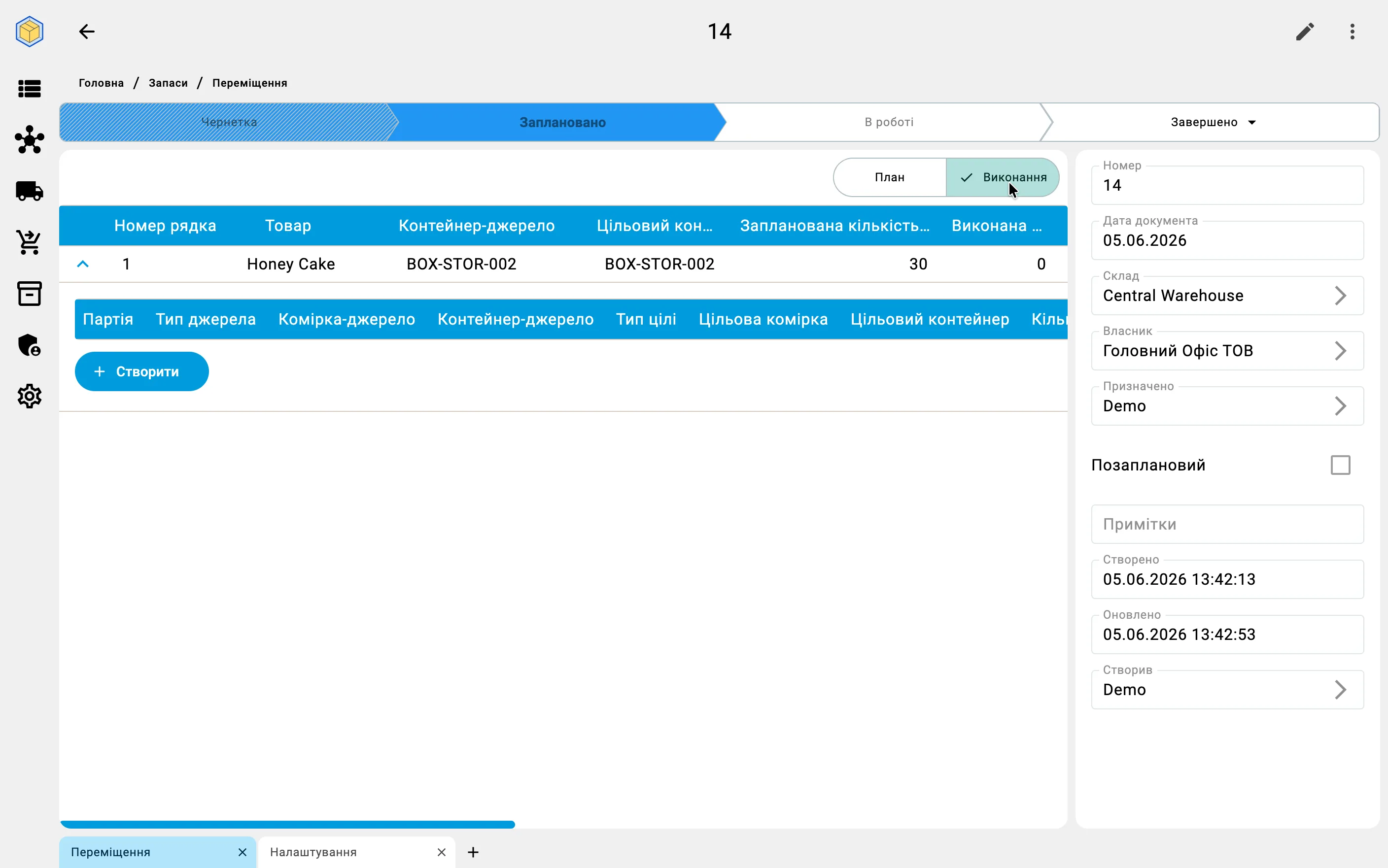
Task: Go to Запаси breadcrumb
Action: [x=168, y=83]
